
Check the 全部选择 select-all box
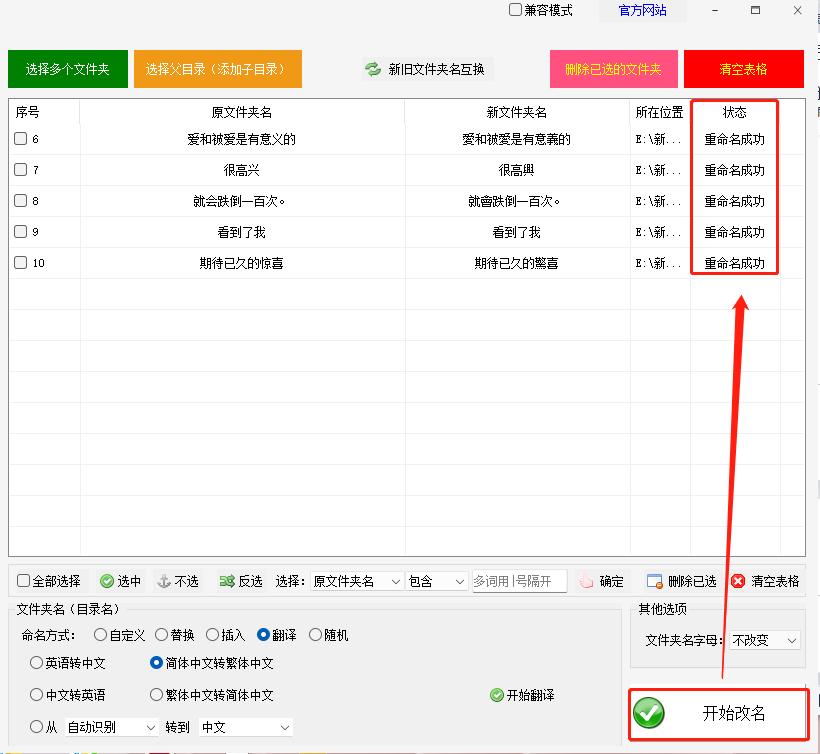pos(20,580)
